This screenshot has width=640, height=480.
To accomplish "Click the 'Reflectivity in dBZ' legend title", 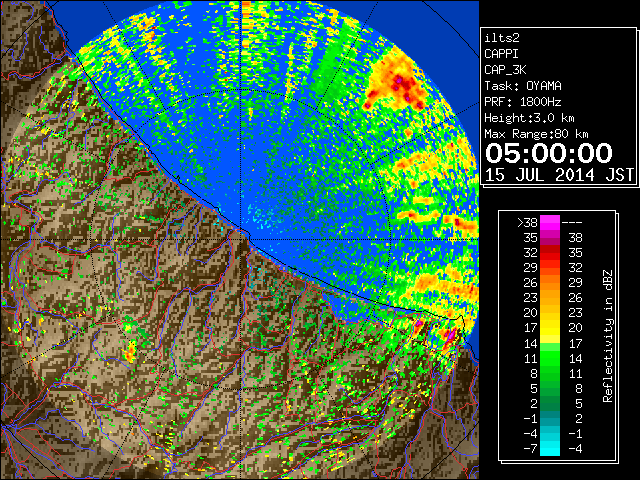I will [x=607, y=336].
